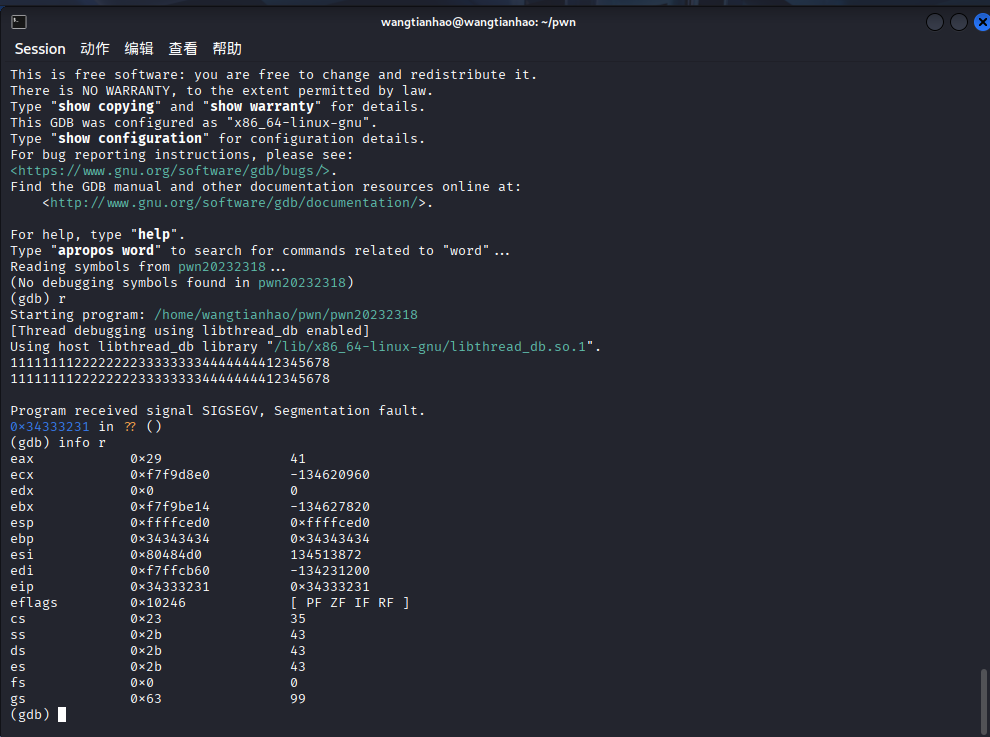Click the ebx register value 0xf7f9be14
Image resolution: width=990 pixels, height=737 pixels.
(x=170, y=506)
